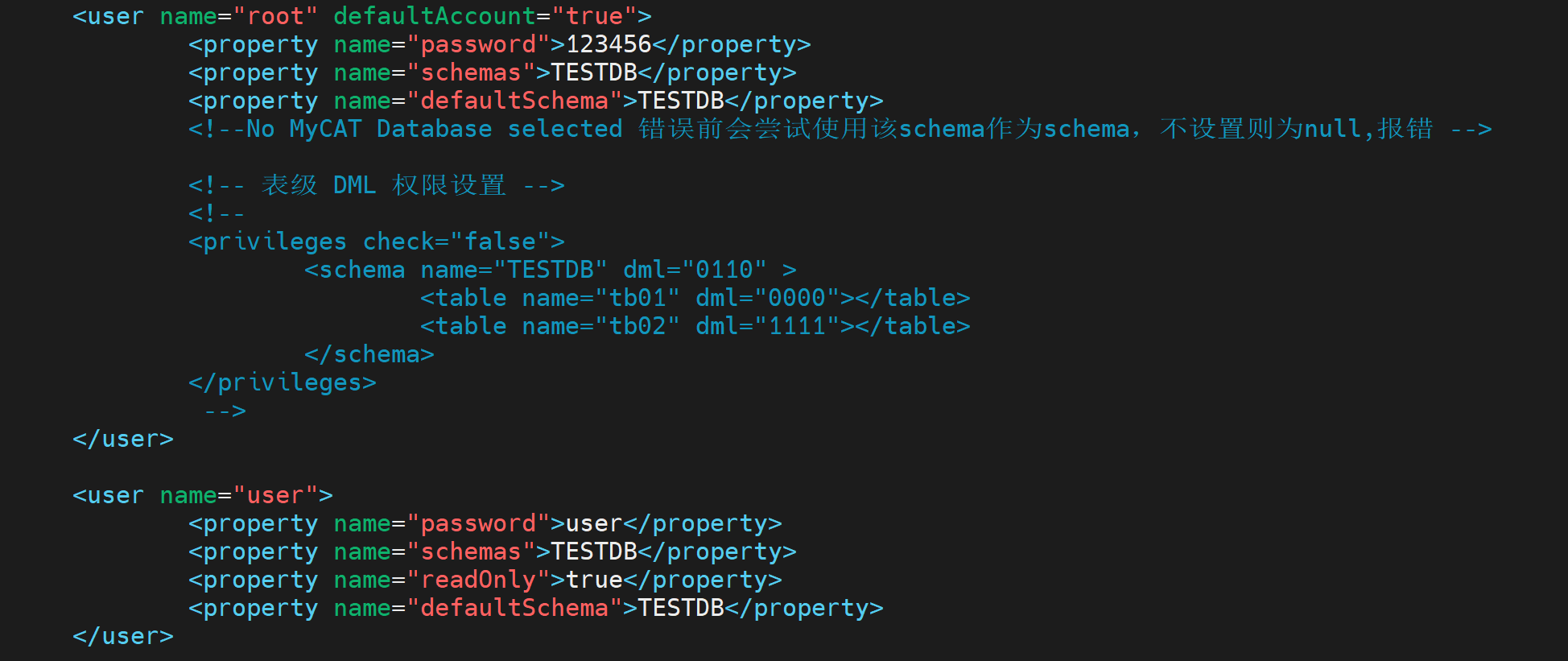
Task: Click the closing </privileges> tag
Action: click(x=283, y=382)
